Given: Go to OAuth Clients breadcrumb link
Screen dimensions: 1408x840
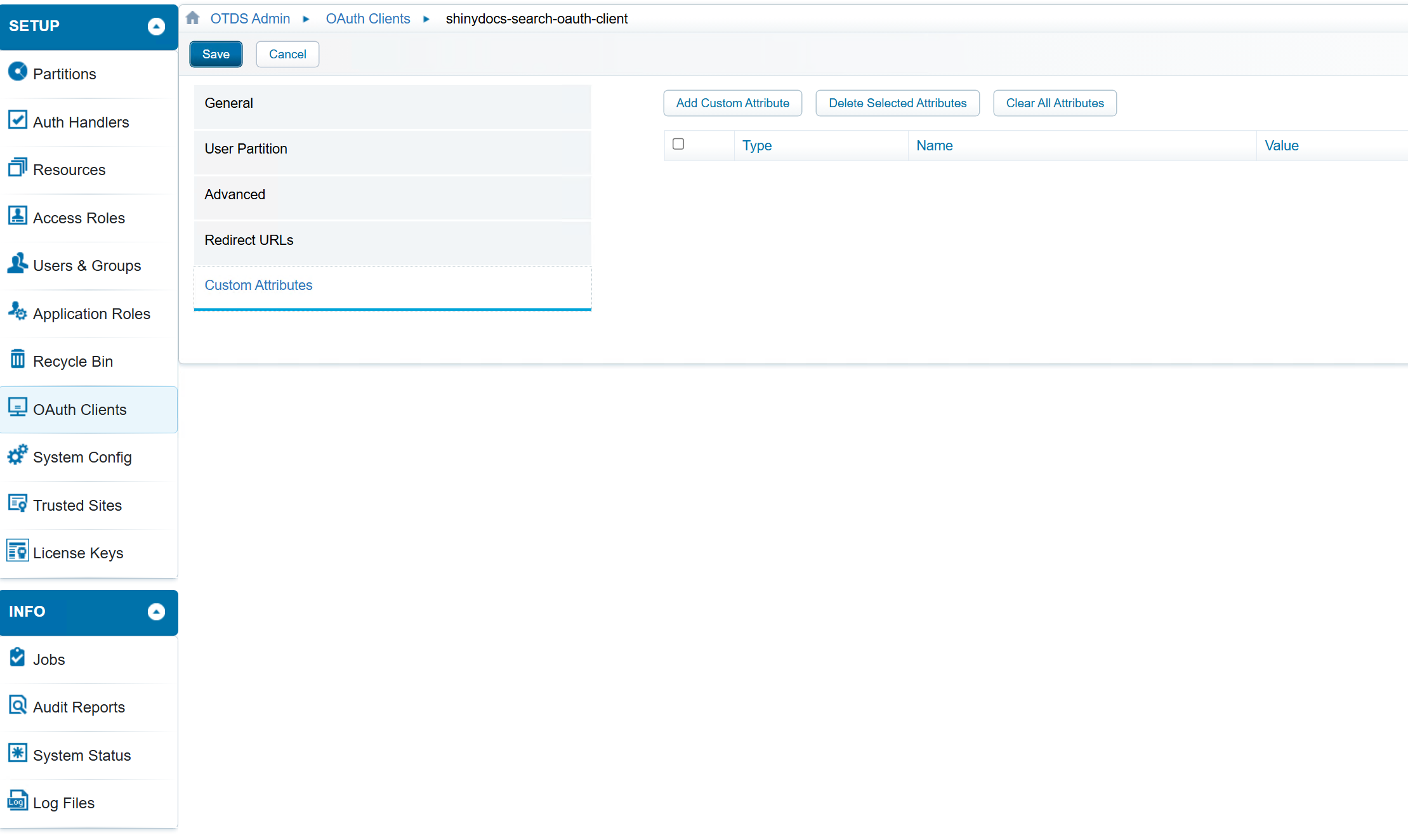Looking at the screenshot, I should point(368,19).
